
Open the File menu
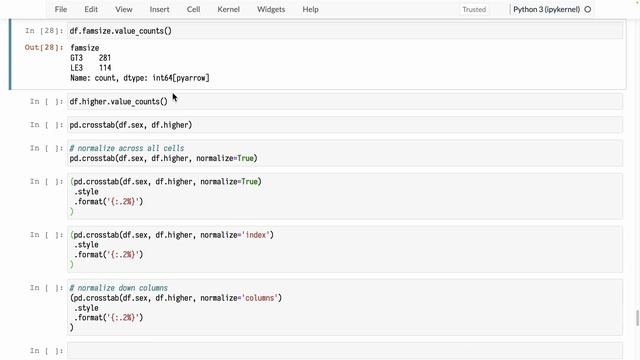61,9
